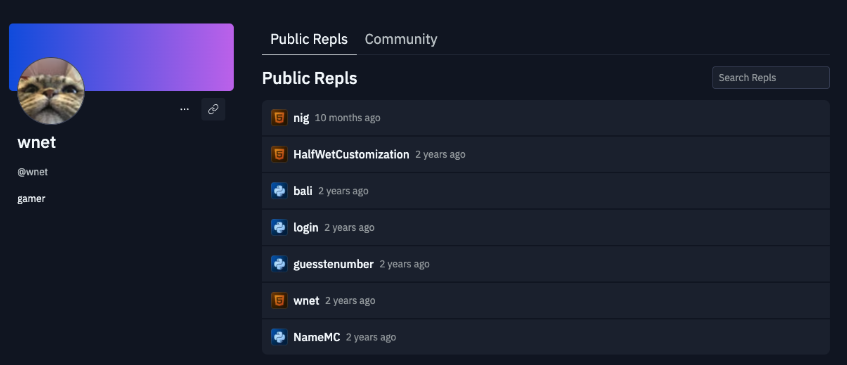Screen dimensions: 847x365
Task: Click the Python icon beside guesstenumber
Action: pos(279,264)
